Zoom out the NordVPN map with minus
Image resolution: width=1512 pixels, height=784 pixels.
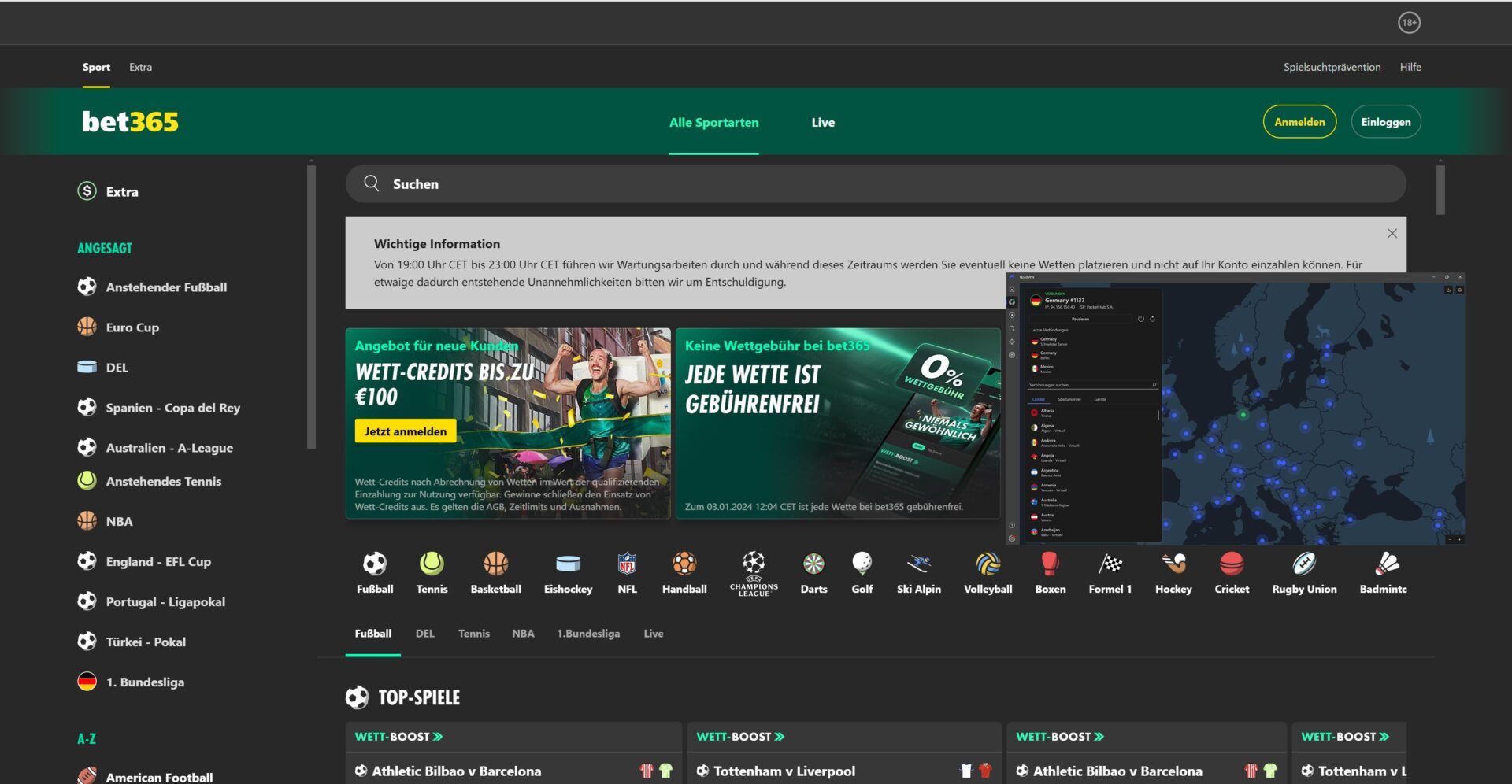(x=1450, y=539)
